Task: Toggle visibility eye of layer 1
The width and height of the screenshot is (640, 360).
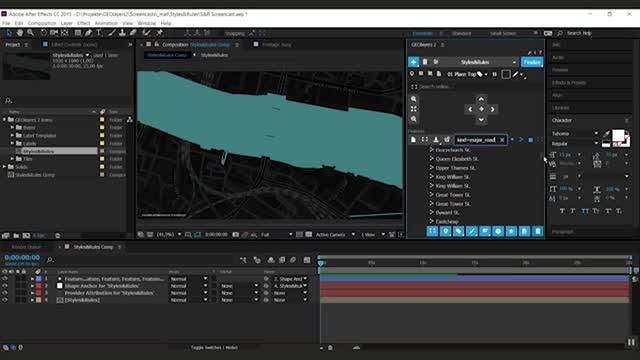Action: (5, 279)
